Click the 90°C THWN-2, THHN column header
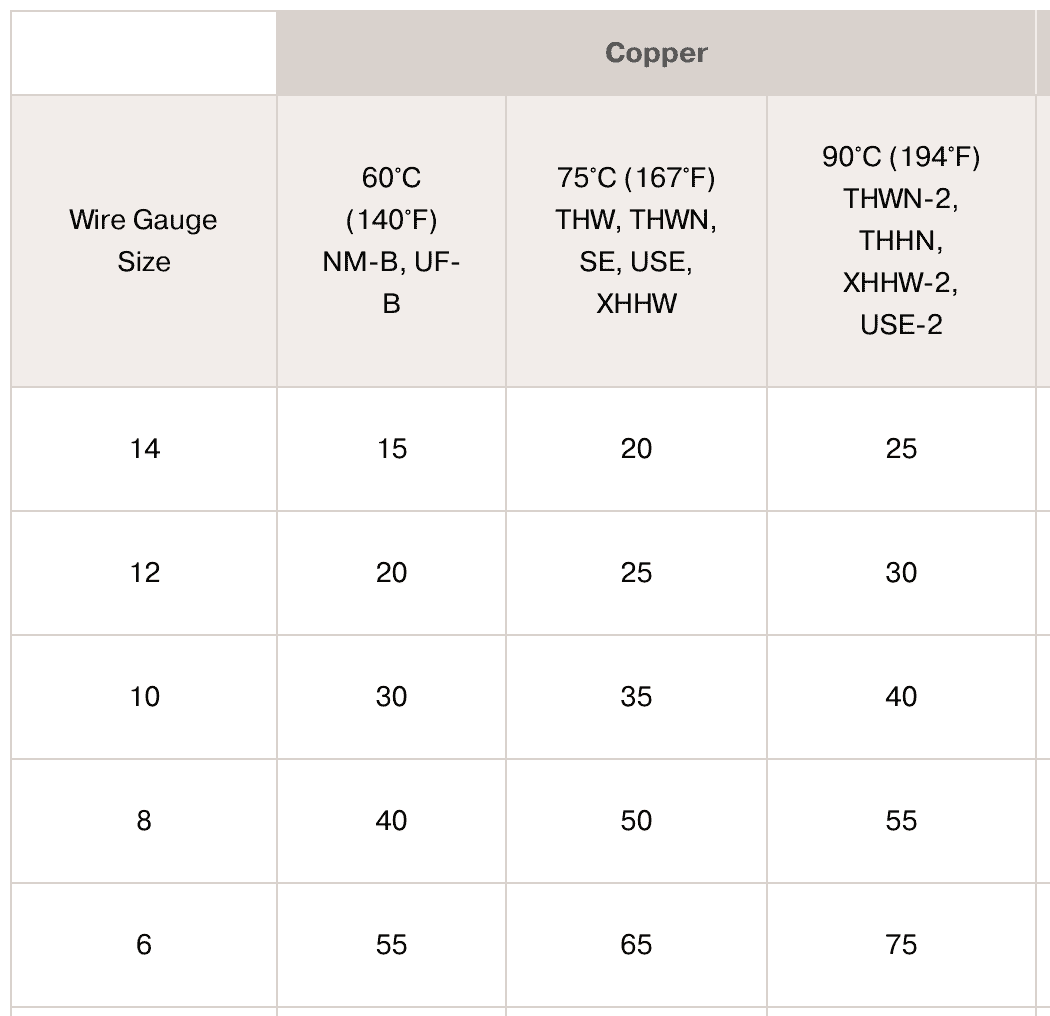This screenshot has width=1050, height=1016. point(901,241)
